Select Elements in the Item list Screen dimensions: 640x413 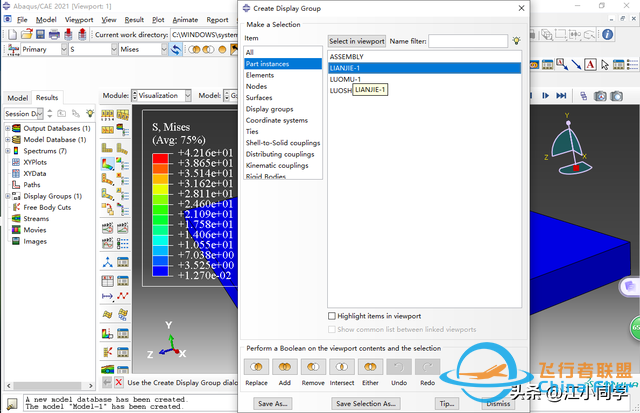tap(260, 75)
